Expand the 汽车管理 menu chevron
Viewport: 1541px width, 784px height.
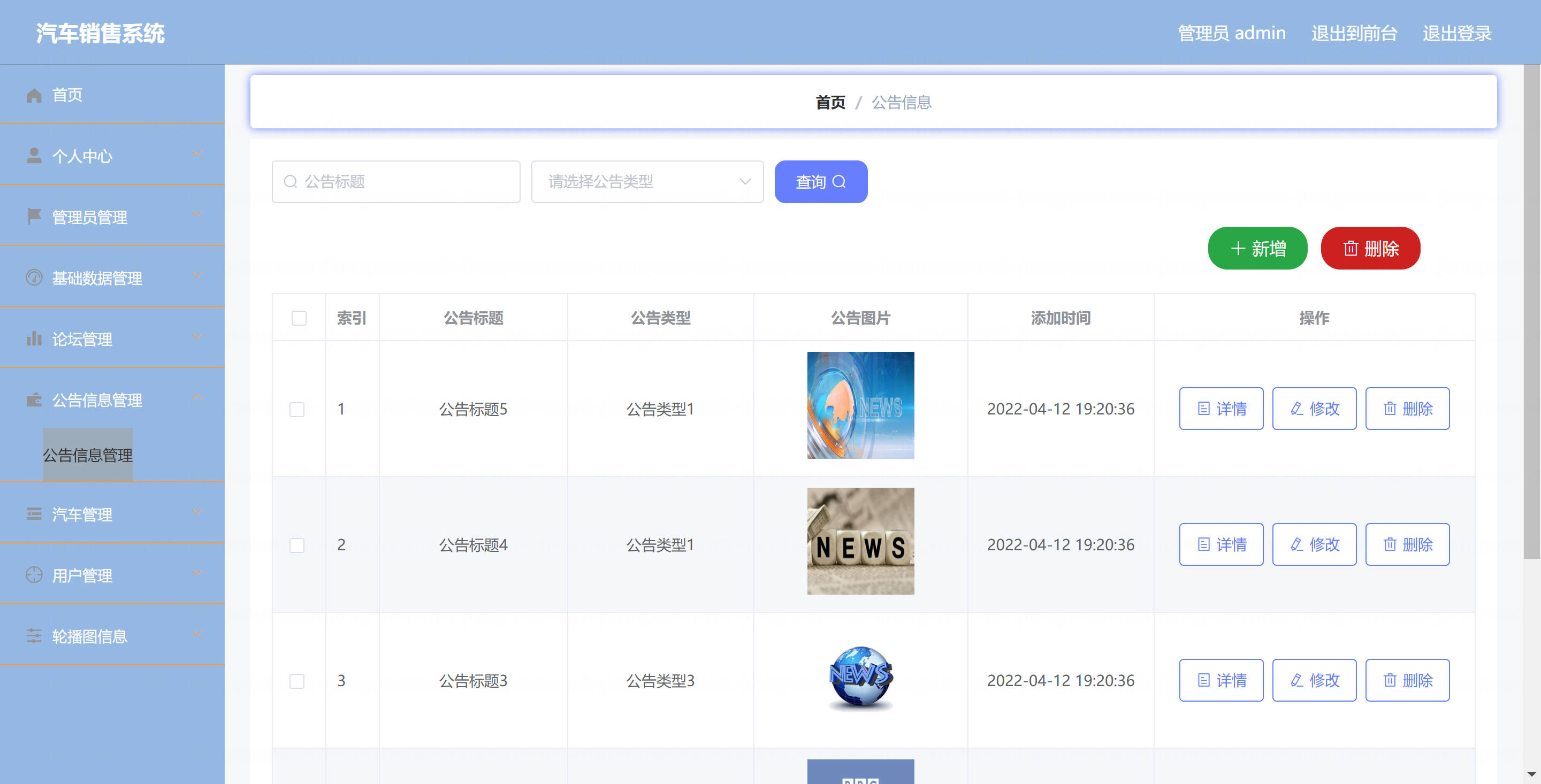(197, 512)
